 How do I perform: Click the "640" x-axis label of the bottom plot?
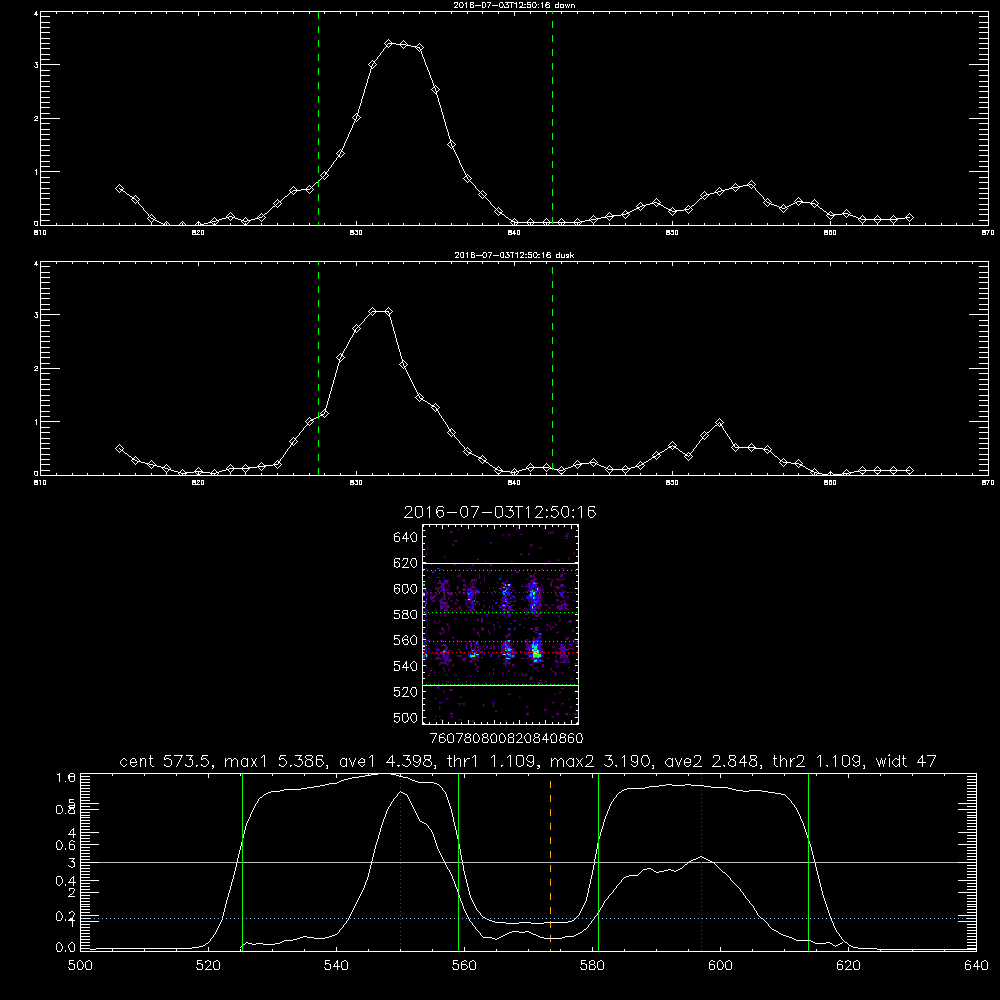pyautogui.click(x=976, y=966)
